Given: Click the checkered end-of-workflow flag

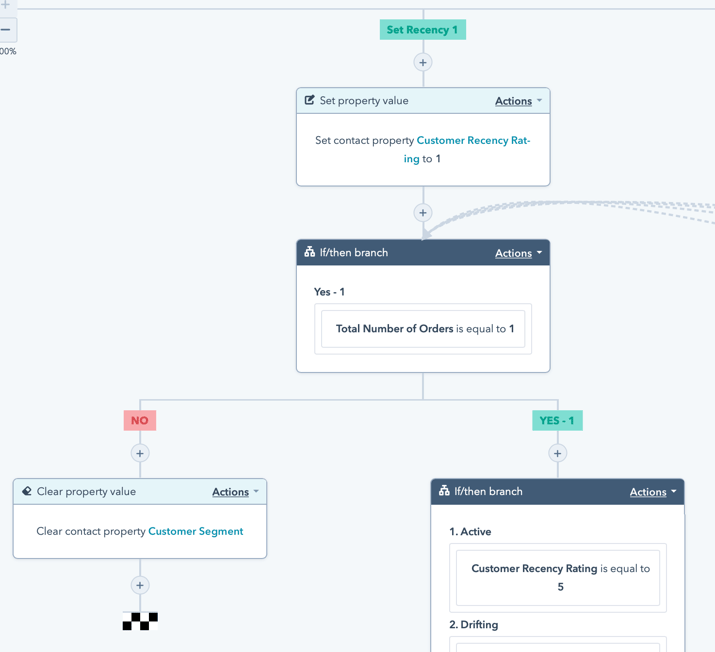Looking at the screenshot, I should tap(140, 621).
